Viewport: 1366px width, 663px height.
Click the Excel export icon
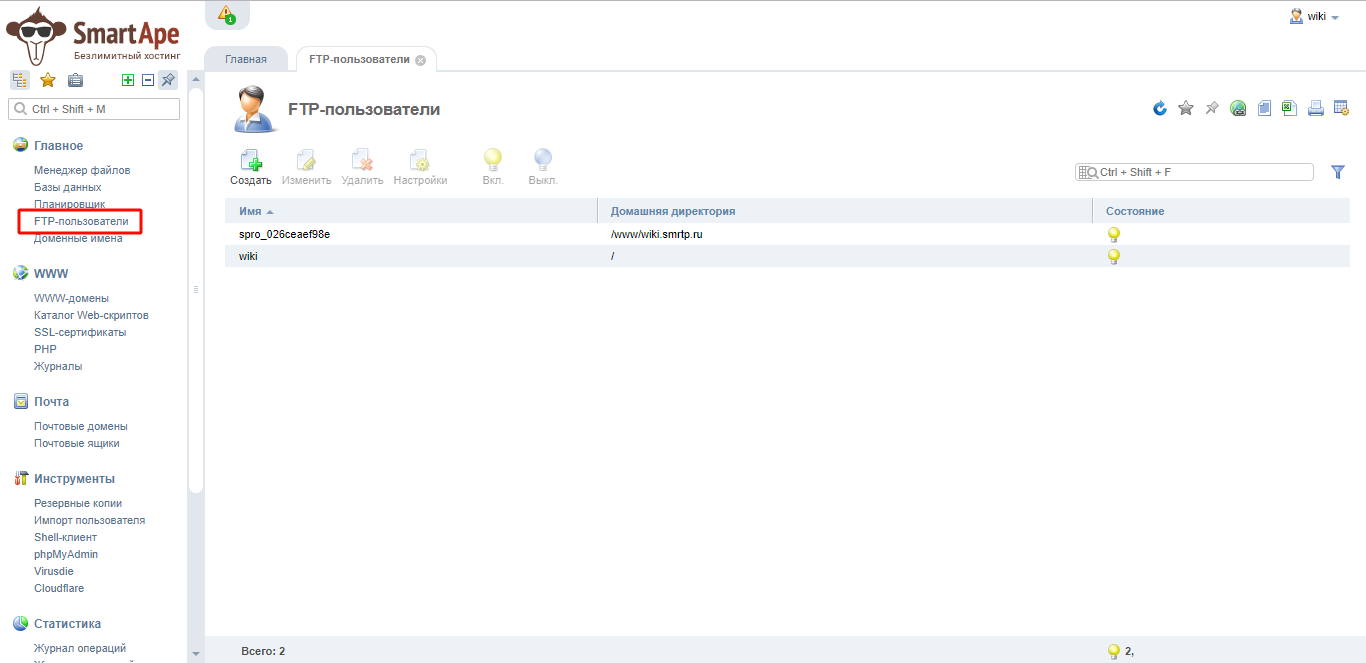click(x=1290, y=108)
